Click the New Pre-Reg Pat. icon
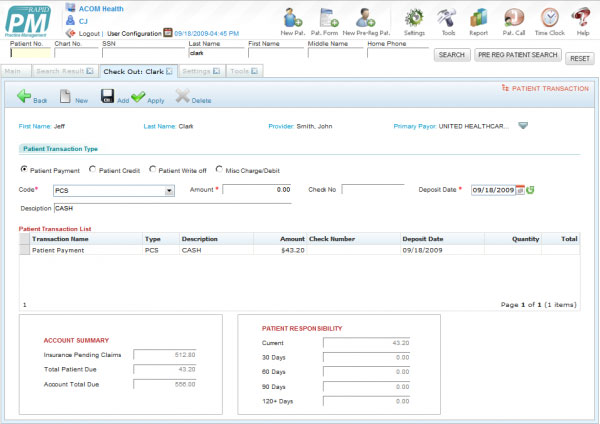 coord(366,17)
